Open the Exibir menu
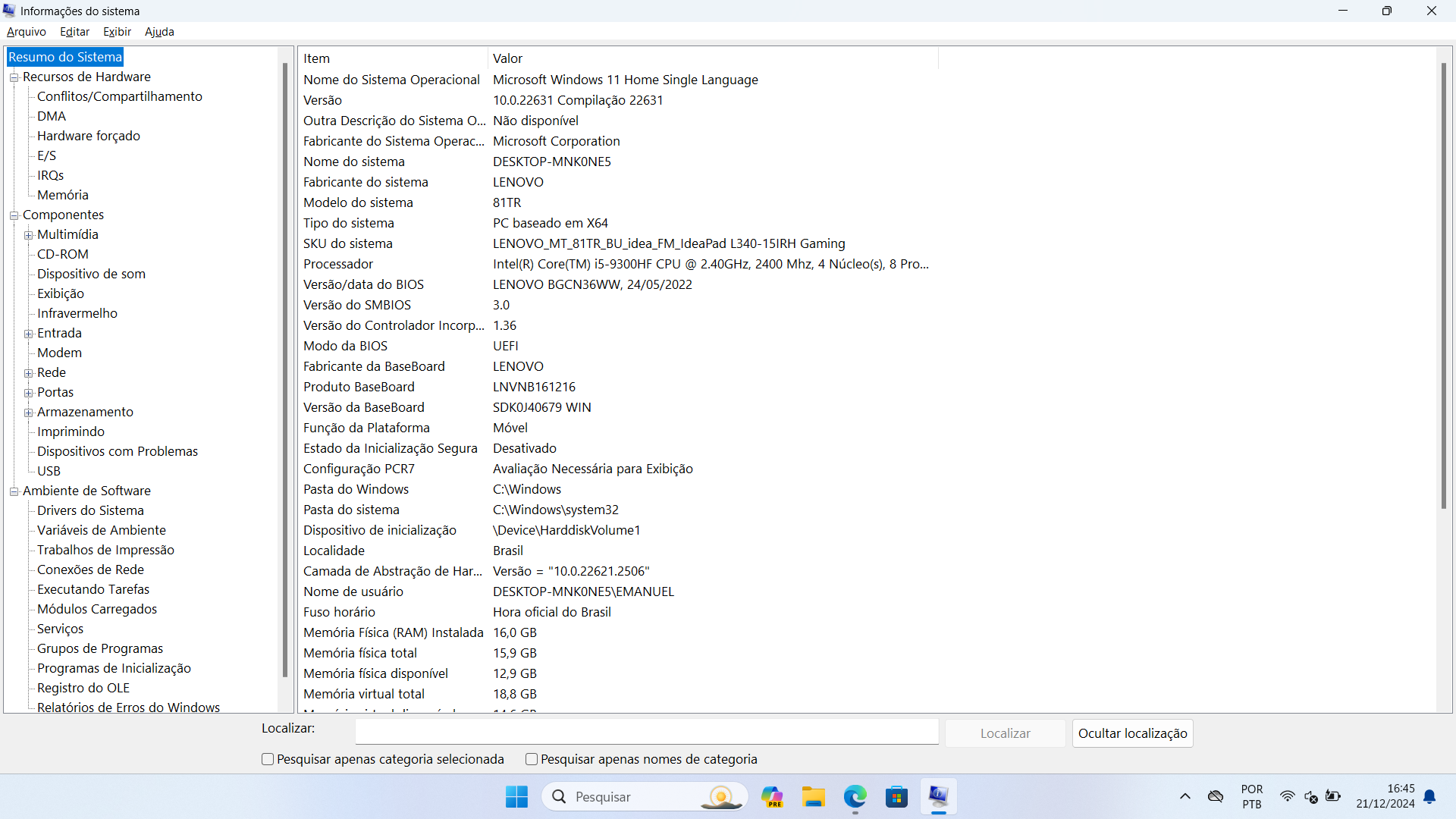 tap(117, 32)
